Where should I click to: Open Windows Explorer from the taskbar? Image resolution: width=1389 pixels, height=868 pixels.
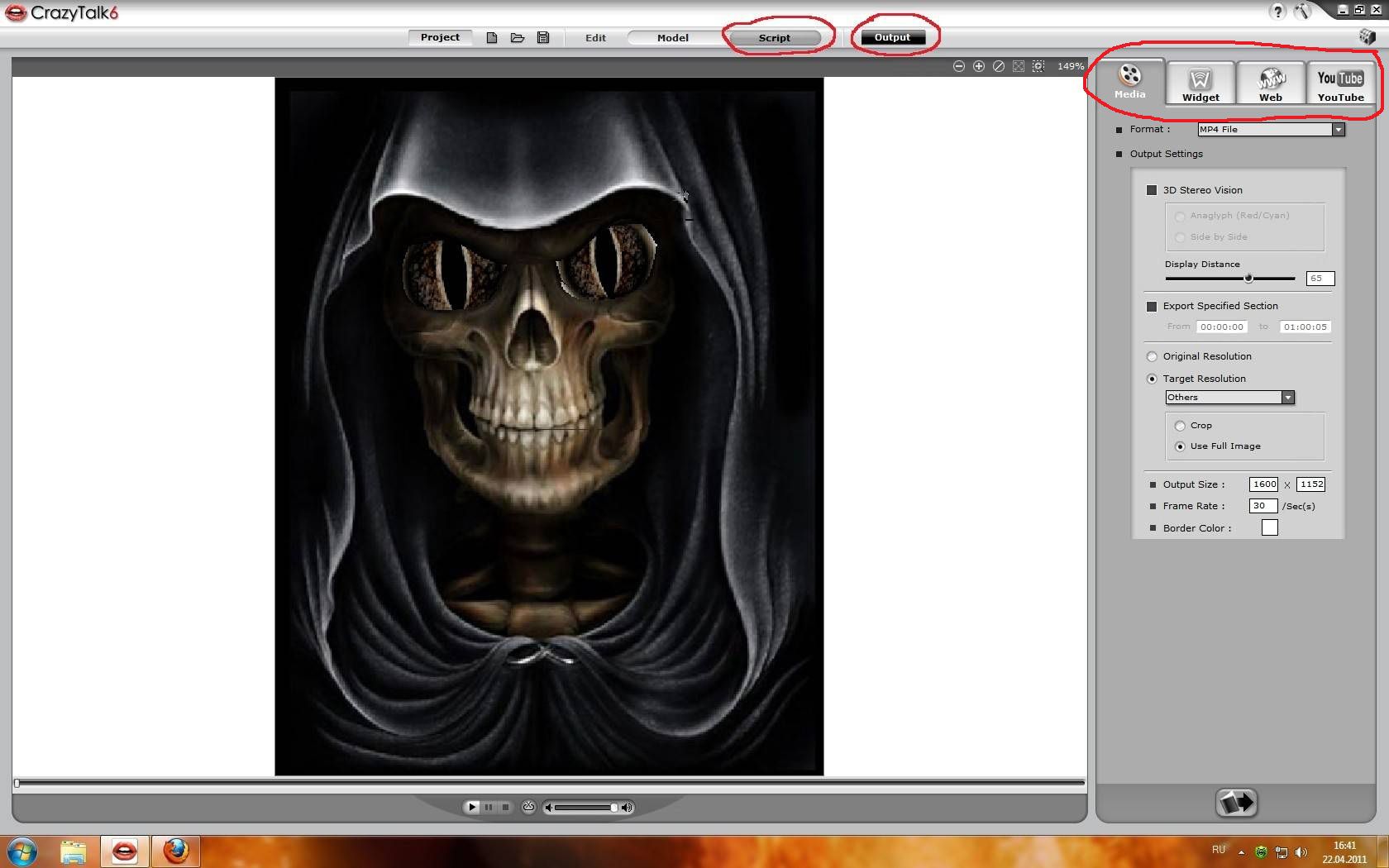coord(74,851)
